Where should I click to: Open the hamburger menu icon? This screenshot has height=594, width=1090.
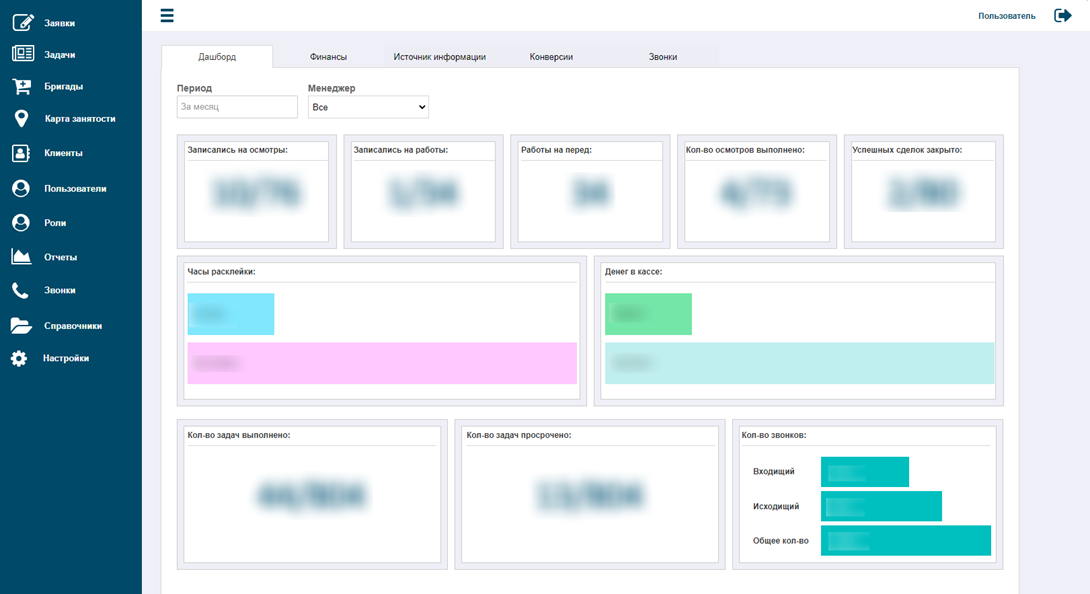click(x=167, y=15)
